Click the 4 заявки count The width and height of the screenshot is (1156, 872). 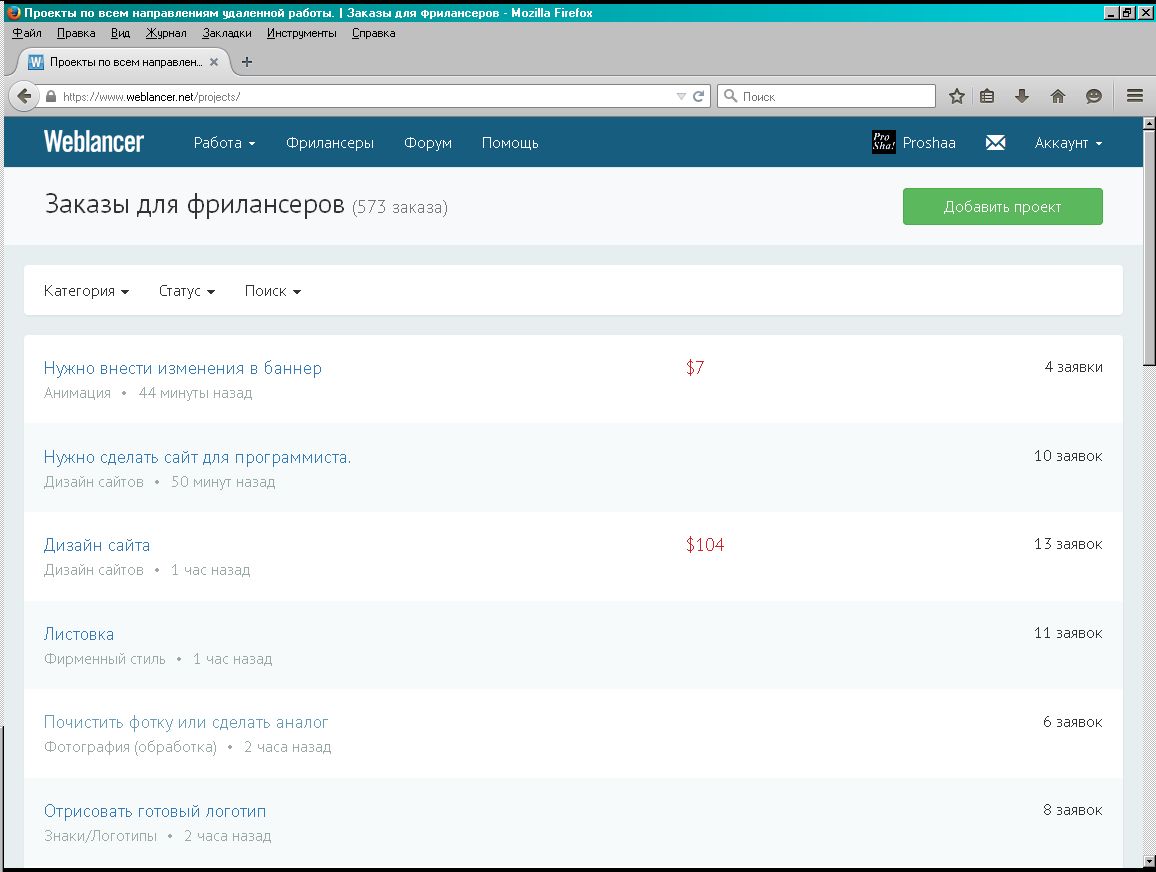[1073, 367]
